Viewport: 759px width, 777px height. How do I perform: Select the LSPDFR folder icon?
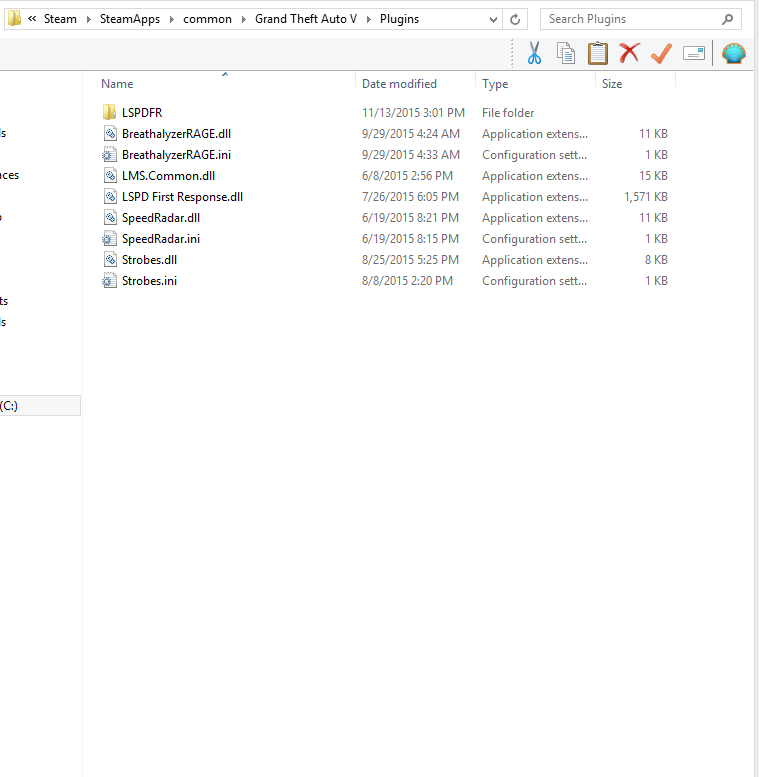click(109, 112)
